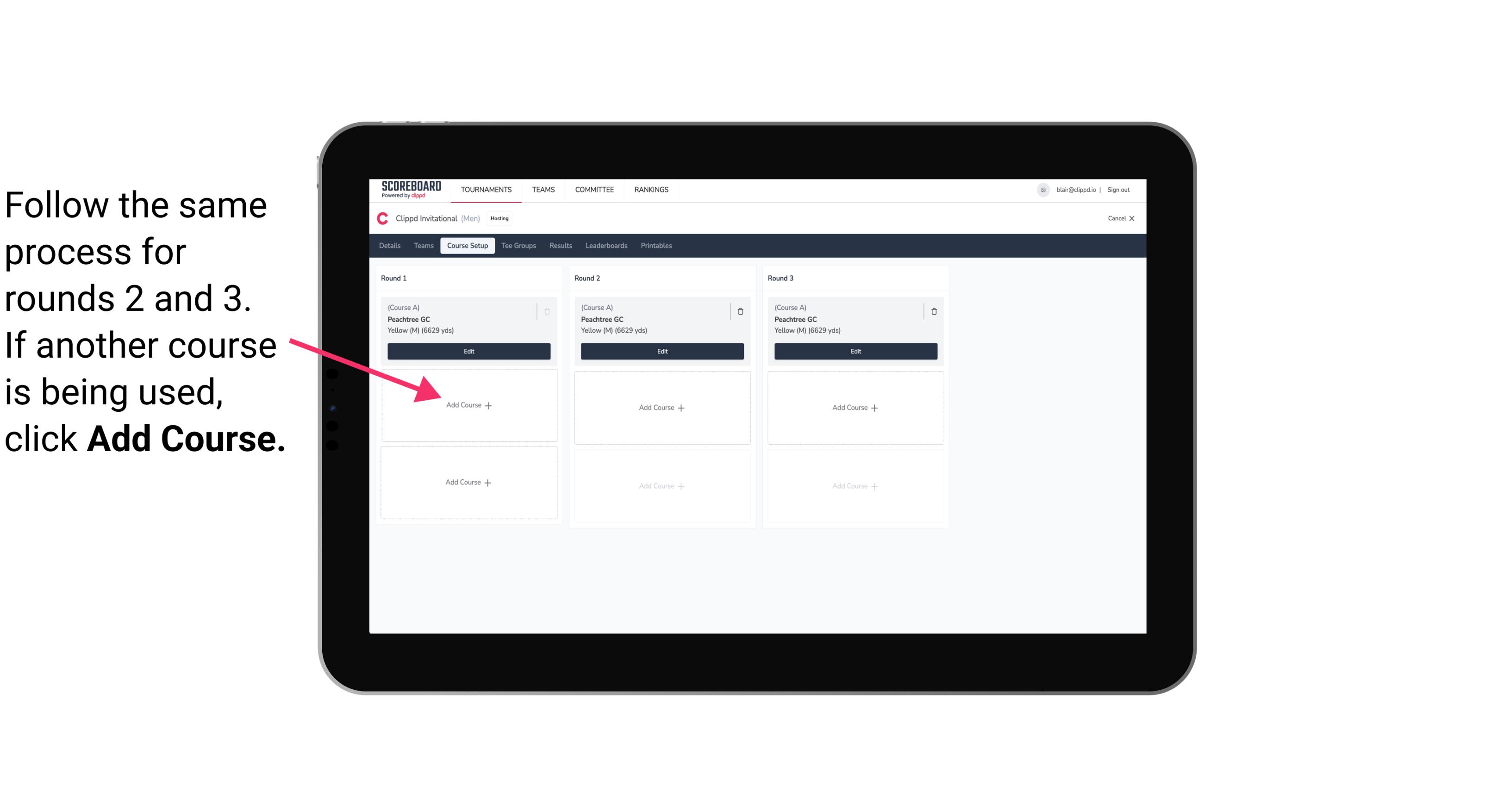Viewport: 1510px width, 812px height.
Task: Click the second Add Course in Round 1
Action: click(467, 481)
